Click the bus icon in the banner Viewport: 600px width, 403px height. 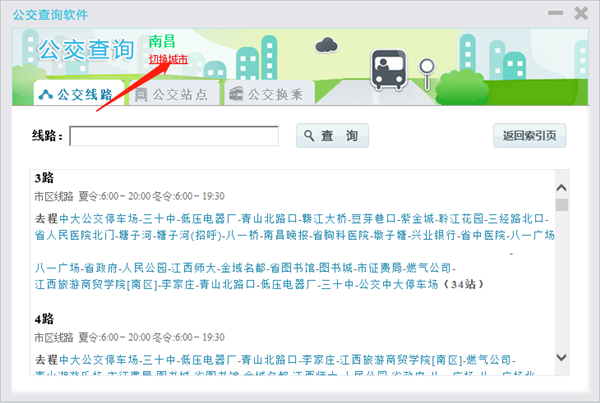[388, 70]
